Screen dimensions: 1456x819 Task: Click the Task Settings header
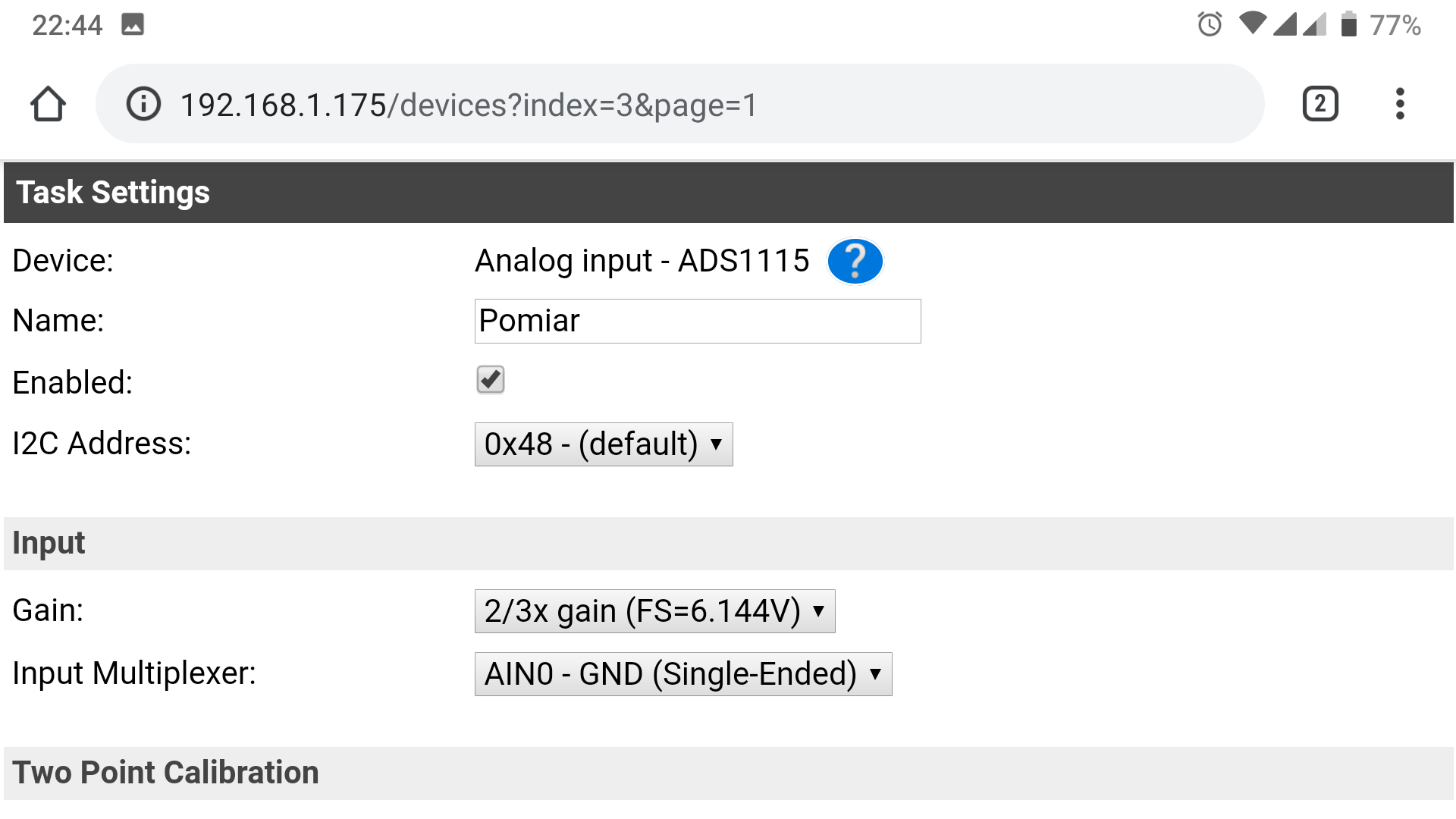[728, 193]
